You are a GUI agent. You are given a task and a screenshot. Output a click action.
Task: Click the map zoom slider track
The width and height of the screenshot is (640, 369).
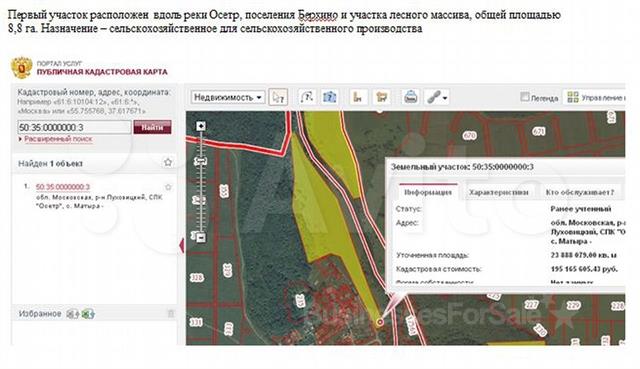200,182
